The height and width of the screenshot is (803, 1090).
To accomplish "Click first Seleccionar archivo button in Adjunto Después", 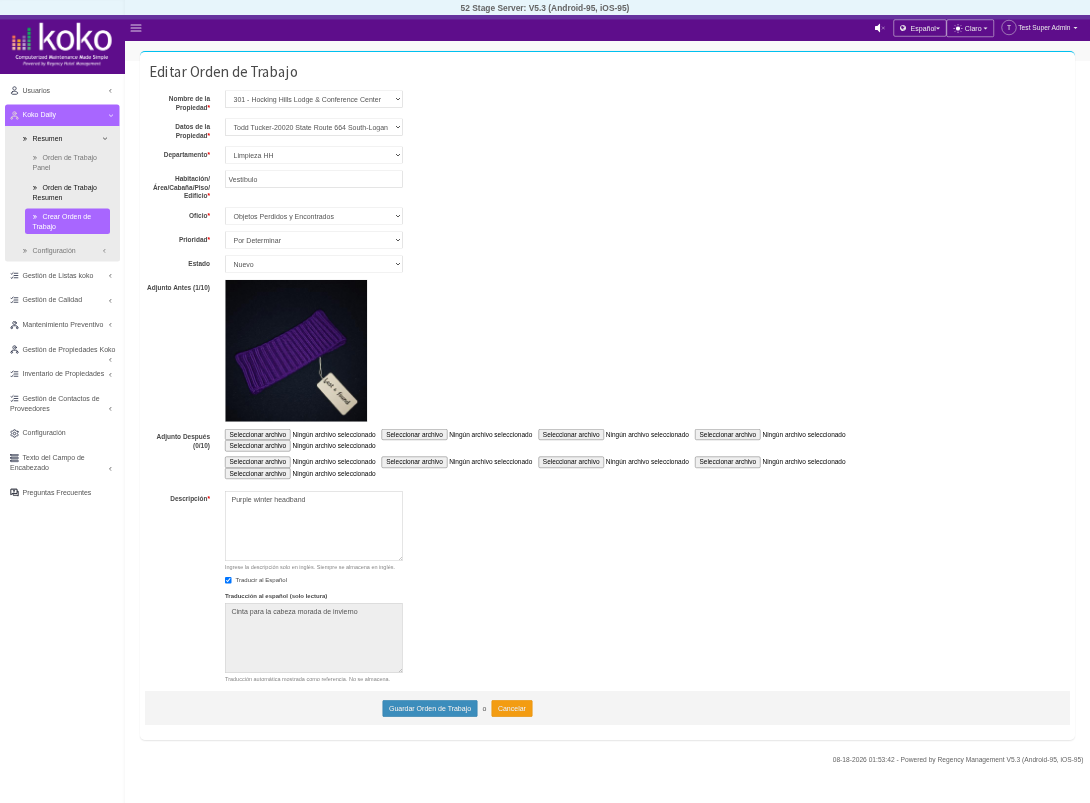I will point(258,435).
